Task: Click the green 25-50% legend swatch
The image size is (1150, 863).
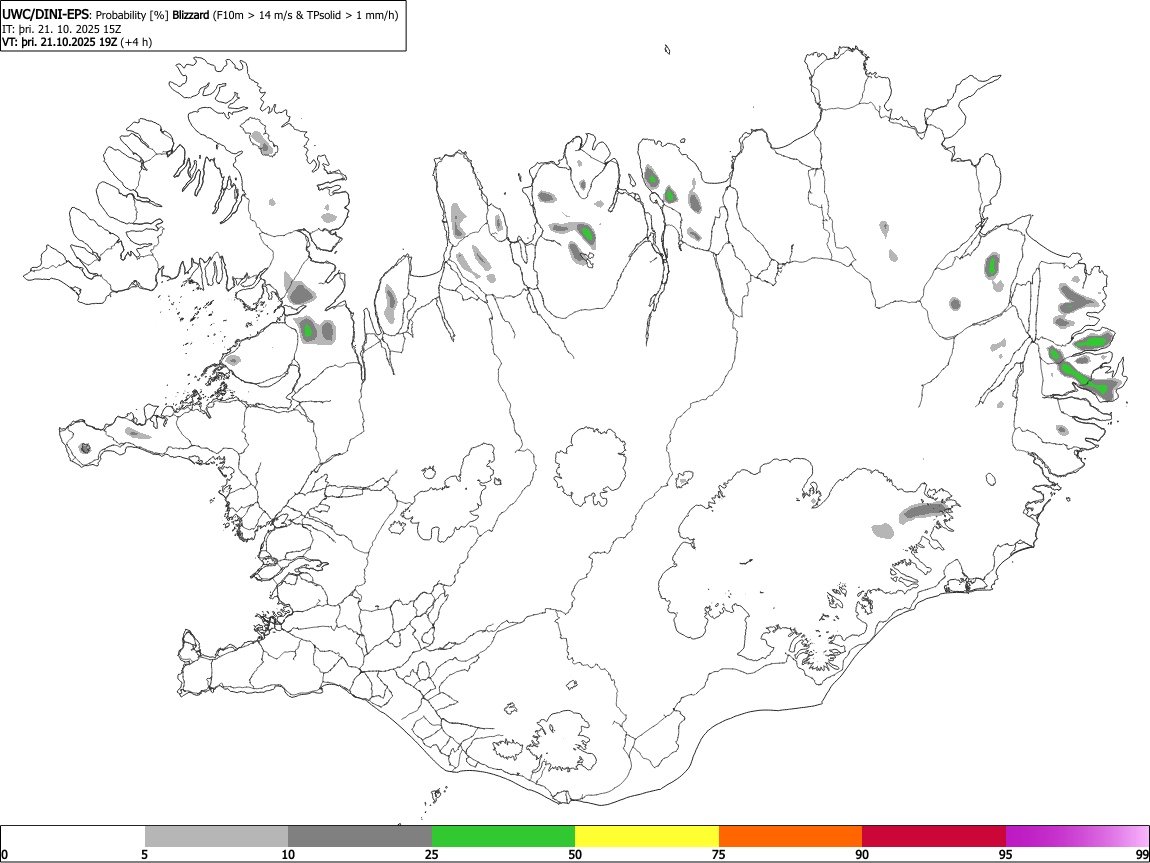Action: point(503,837)
